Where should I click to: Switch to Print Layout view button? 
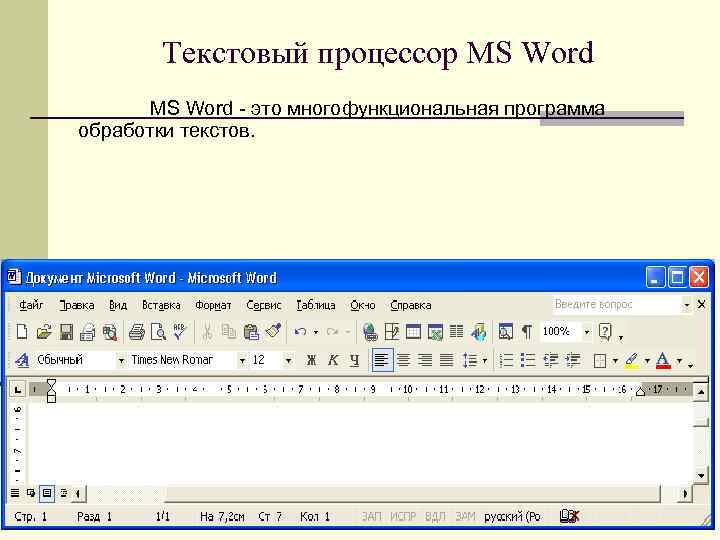(47, 493)
